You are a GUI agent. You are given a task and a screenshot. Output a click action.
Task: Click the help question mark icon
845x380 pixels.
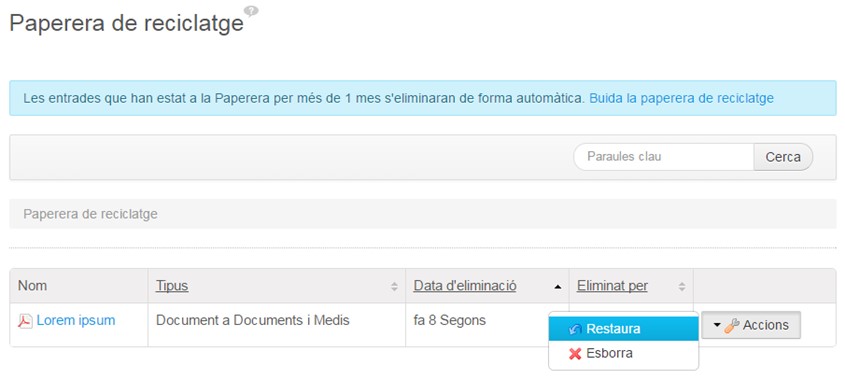(251, 11)
